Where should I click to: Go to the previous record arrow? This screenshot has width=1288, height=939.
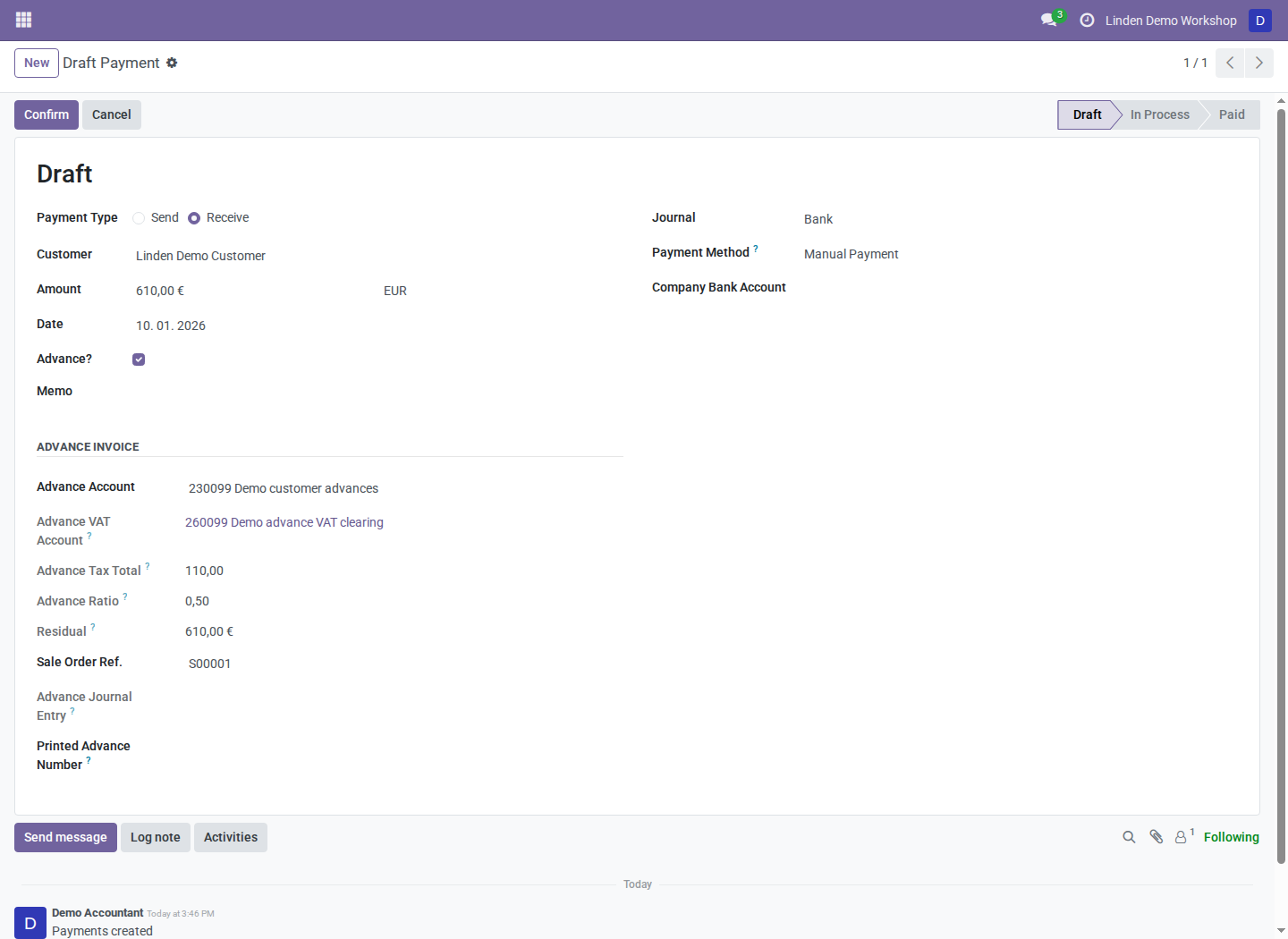pos(1230,63)
